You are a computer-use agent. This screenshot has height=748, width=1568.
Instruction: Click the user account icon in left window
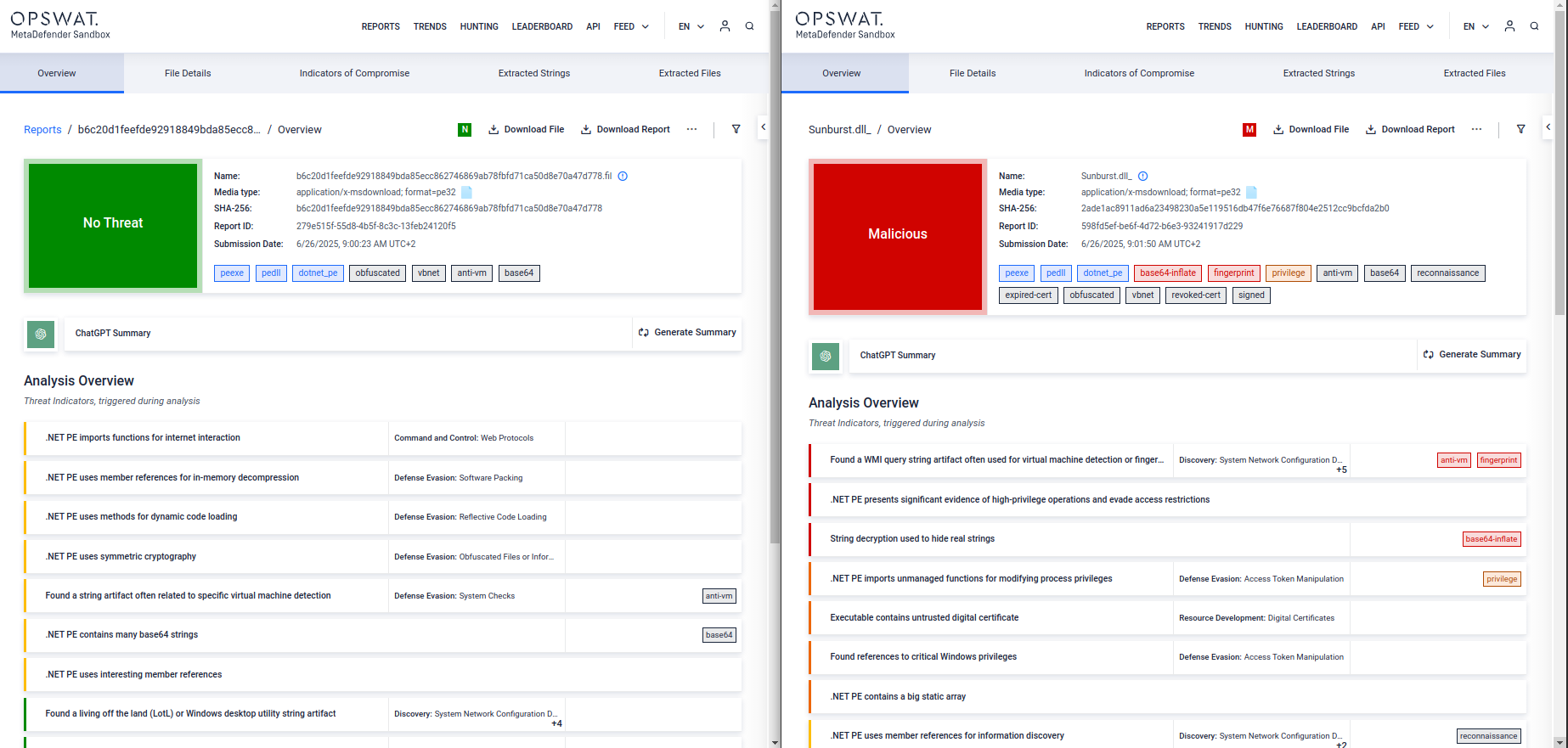click(725, 26)
